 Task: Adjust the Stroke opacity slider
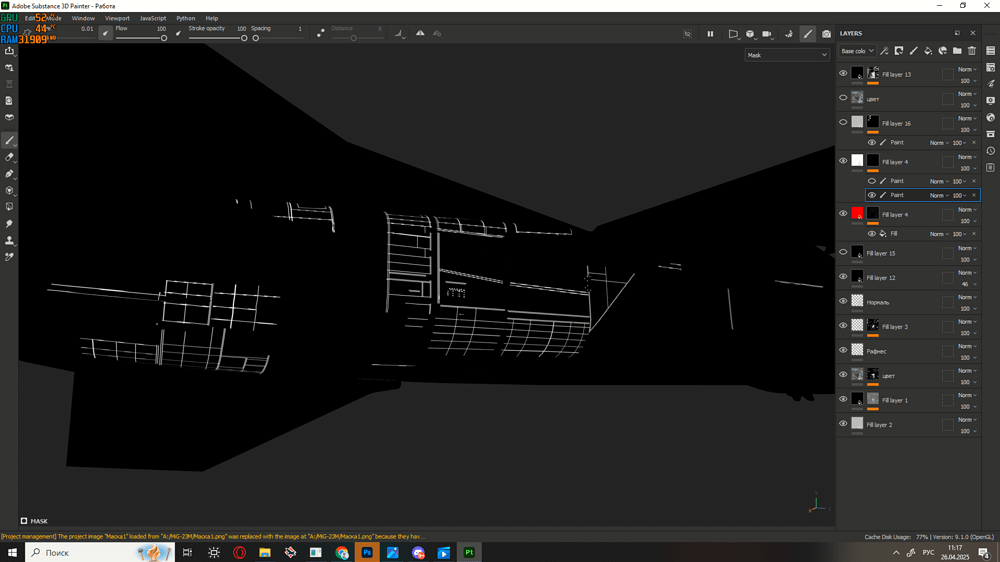click(217, 38)
